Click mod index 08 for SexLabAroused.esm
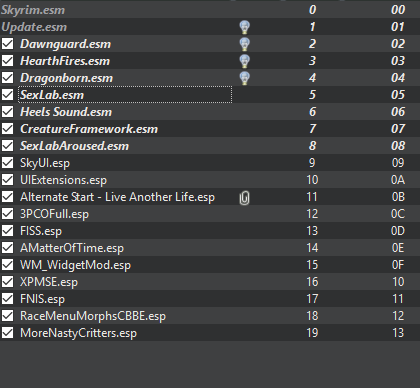The width and height of the screenshot is (420, 388). click(398, 146)
